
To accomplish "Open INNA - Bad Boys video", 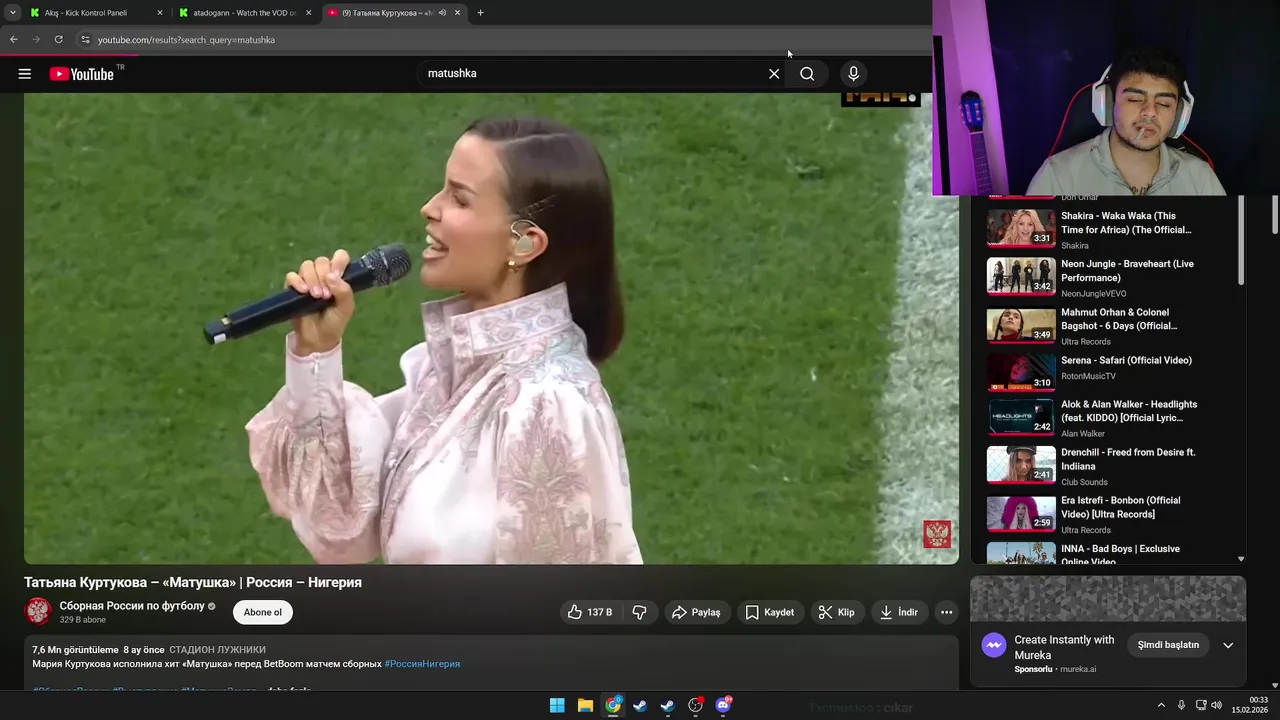I will [1120, 555].
